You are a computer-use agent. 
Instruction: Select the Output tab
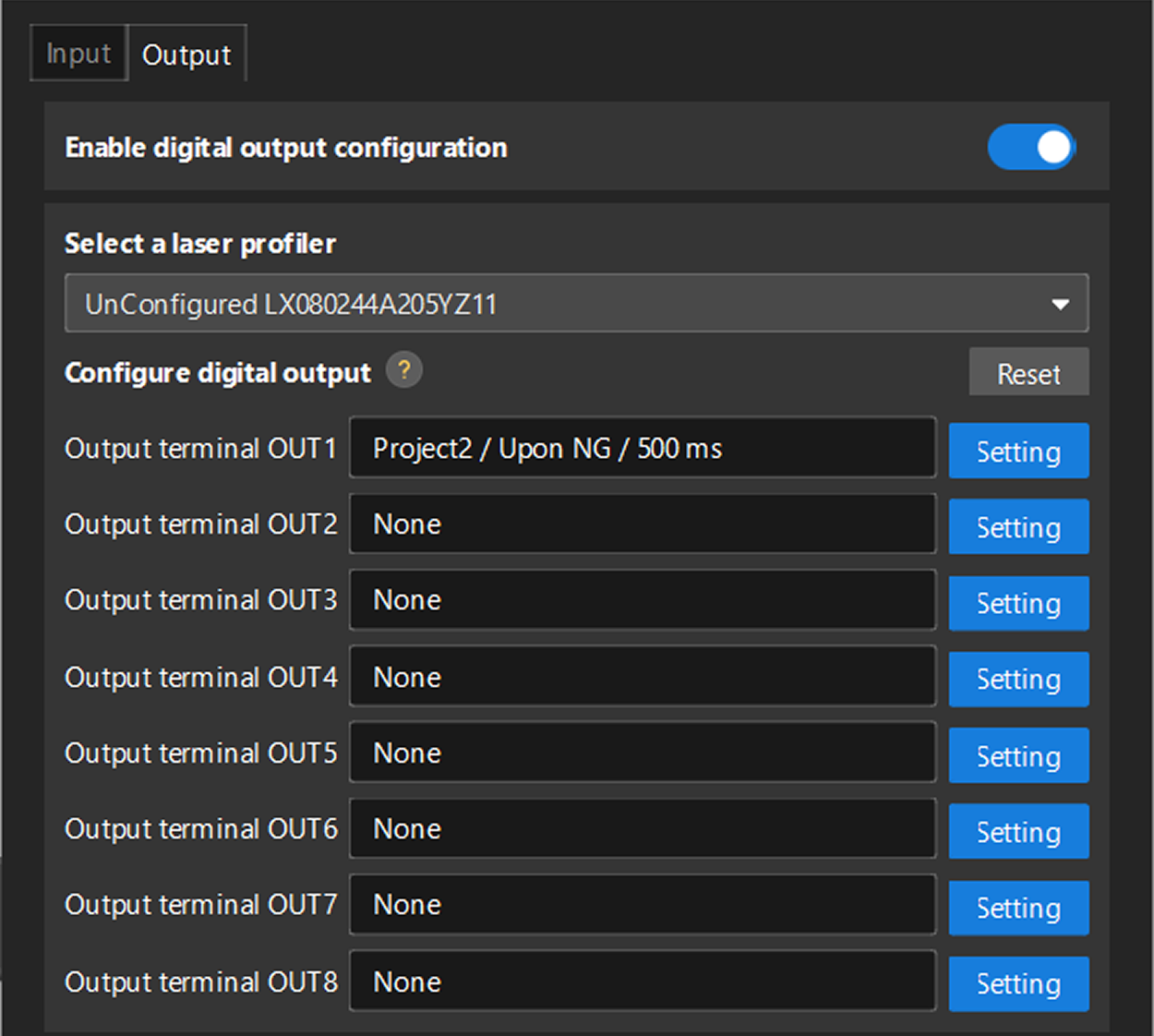tap(186, 53)
